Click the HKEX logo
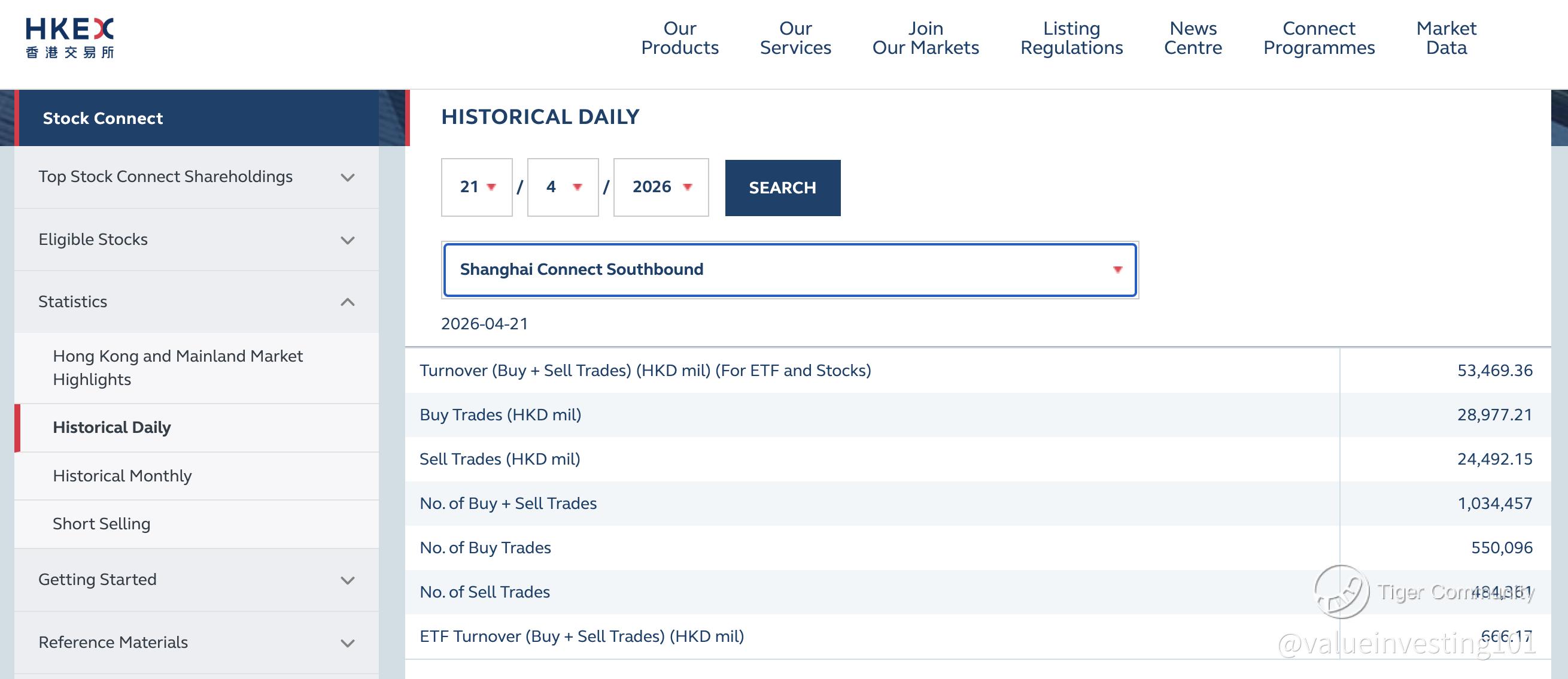 69,38
